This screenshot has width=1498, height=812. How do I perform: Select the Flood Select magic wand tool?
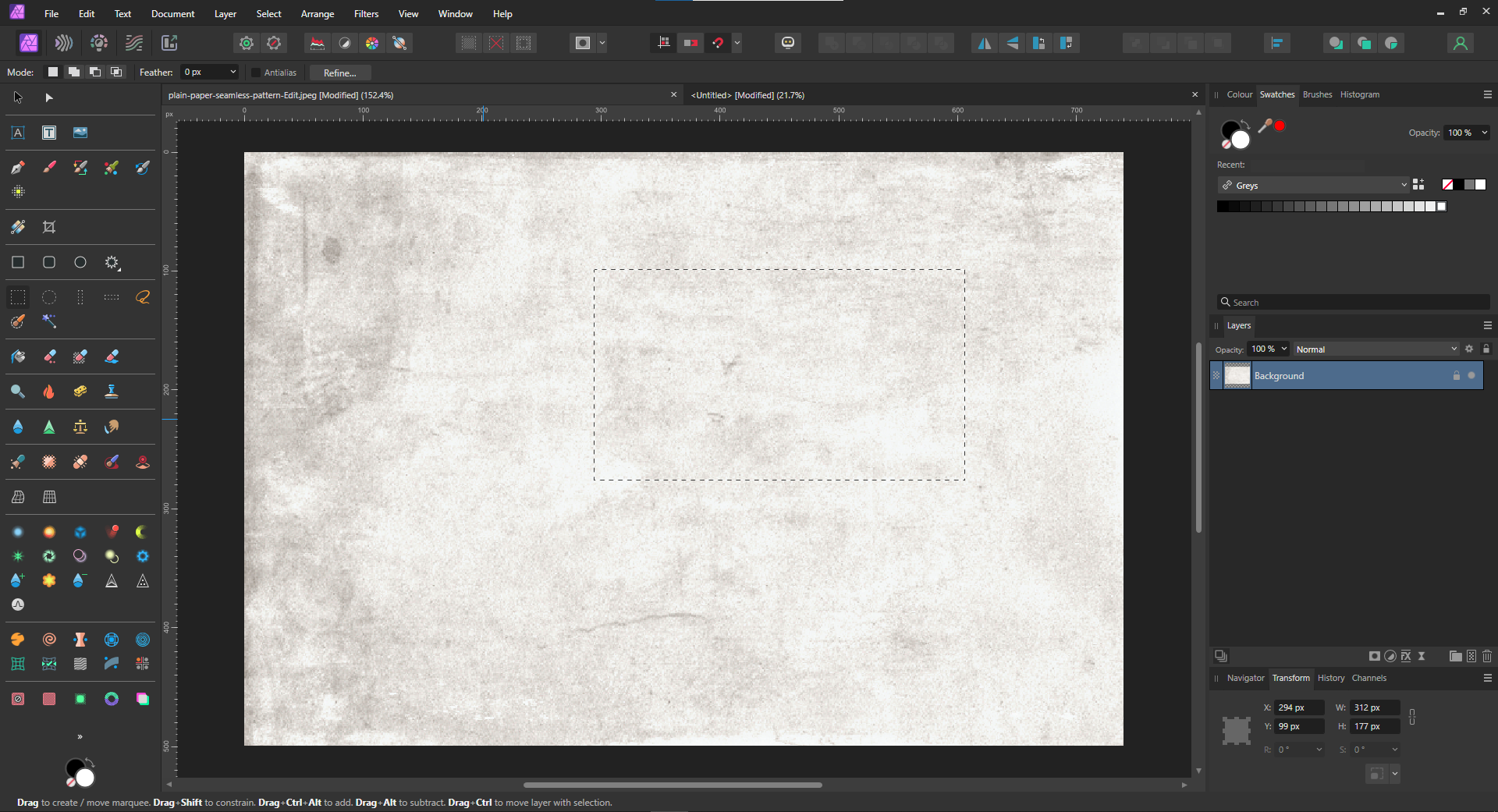point(49,321)
